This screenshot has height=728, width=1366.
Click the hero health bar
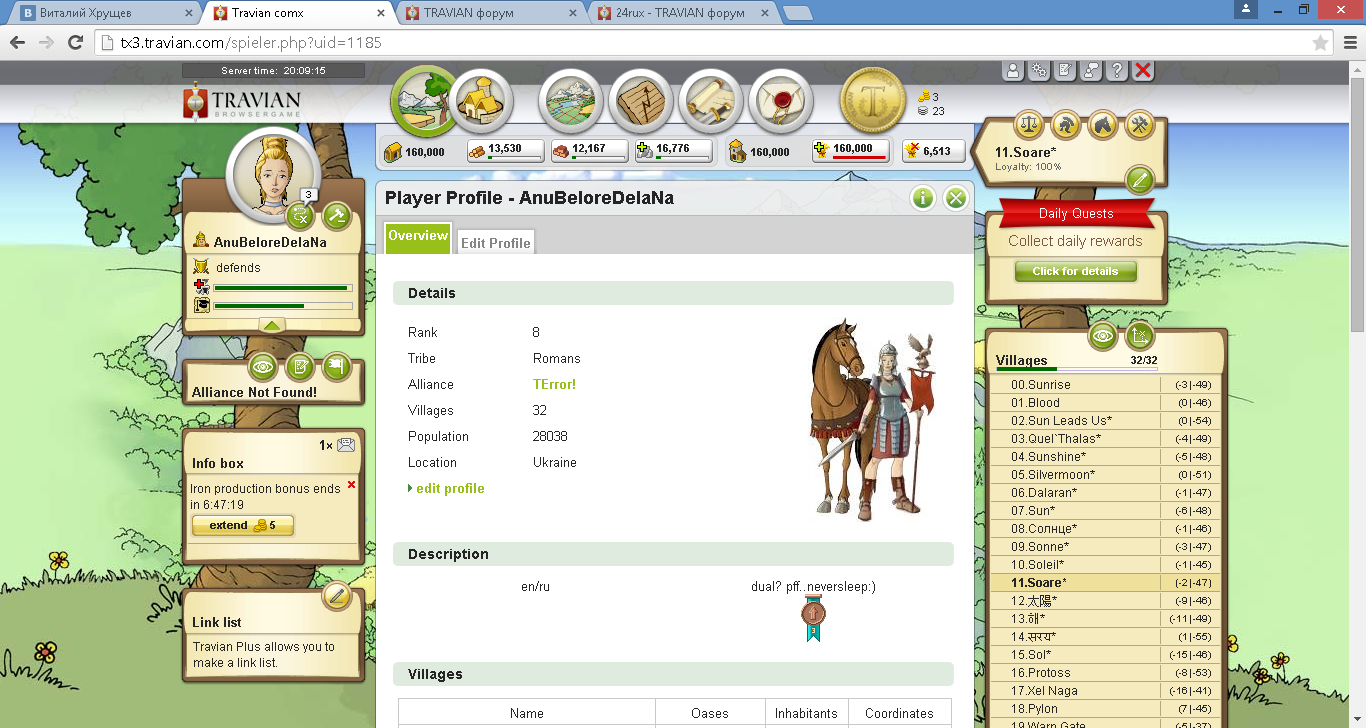[283, 287]
